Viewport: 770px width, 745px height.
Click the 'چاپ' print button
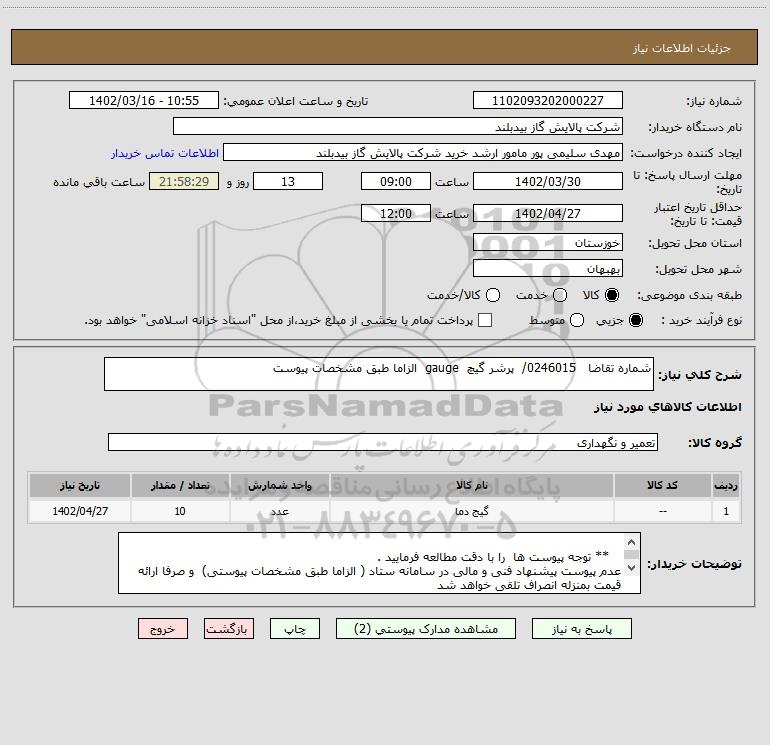point(295,629)
